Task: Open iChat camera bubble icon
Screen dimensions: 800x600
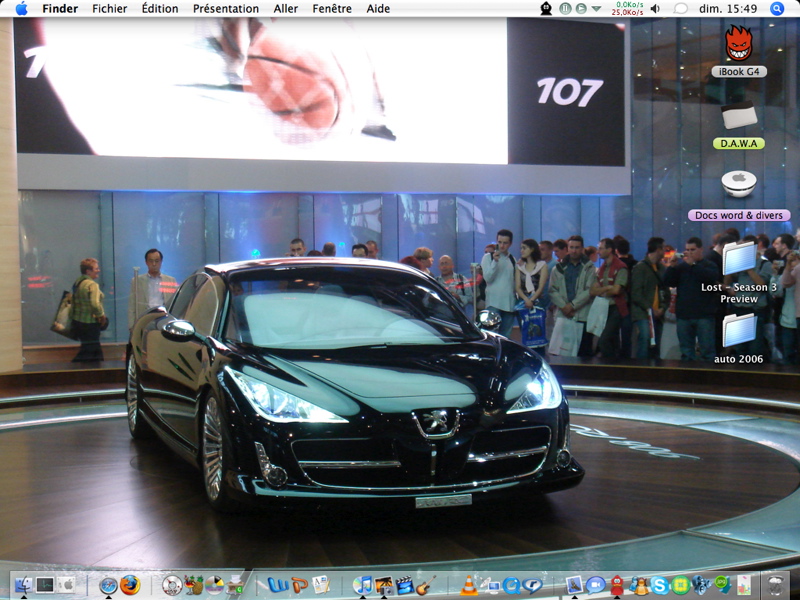Action: click(x=595, y=585)
